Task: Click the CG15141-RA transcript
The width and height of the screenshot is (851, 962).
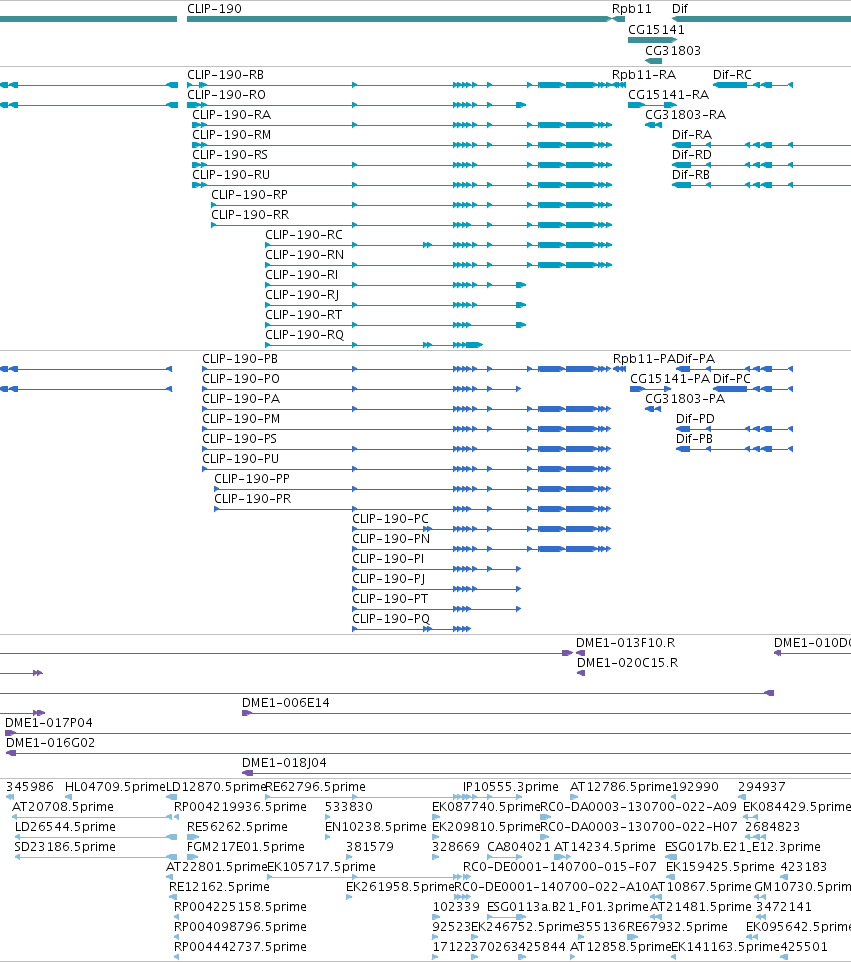Action: pos(668,94)
